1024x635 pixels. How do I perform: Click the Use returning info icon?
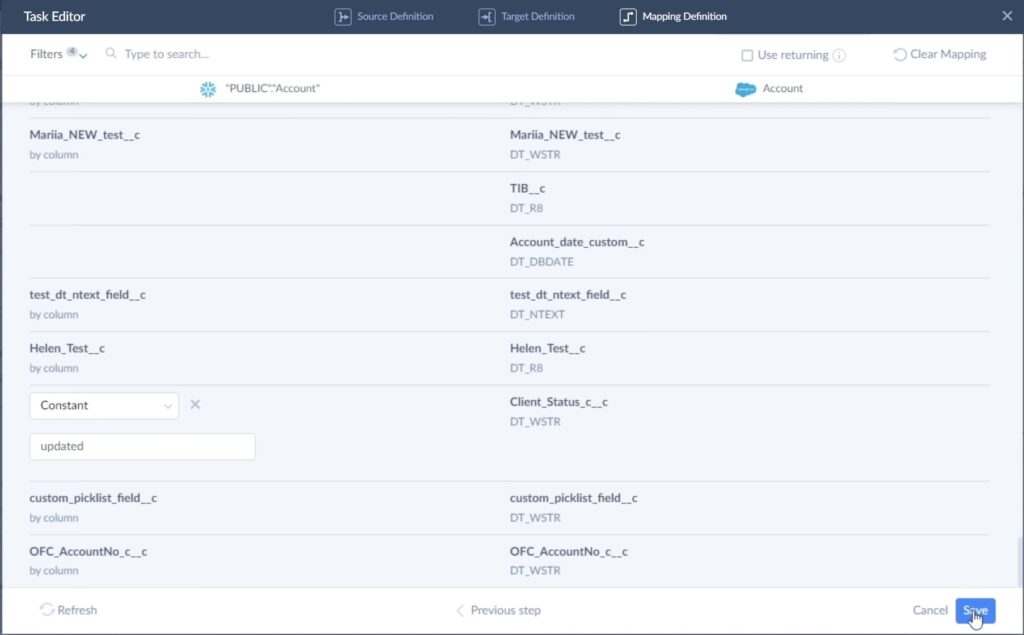pyautogui.click(x=839, y=56)
